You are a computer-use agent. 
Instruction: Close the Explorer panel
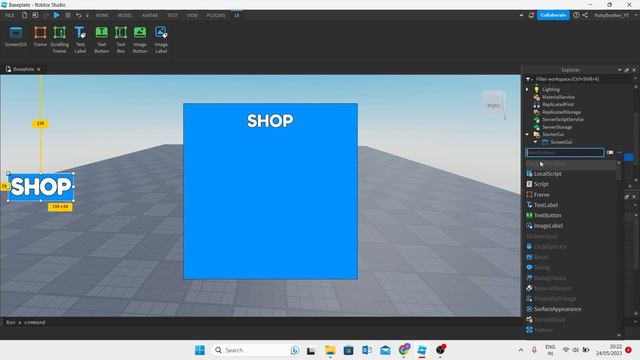point(634,70)
